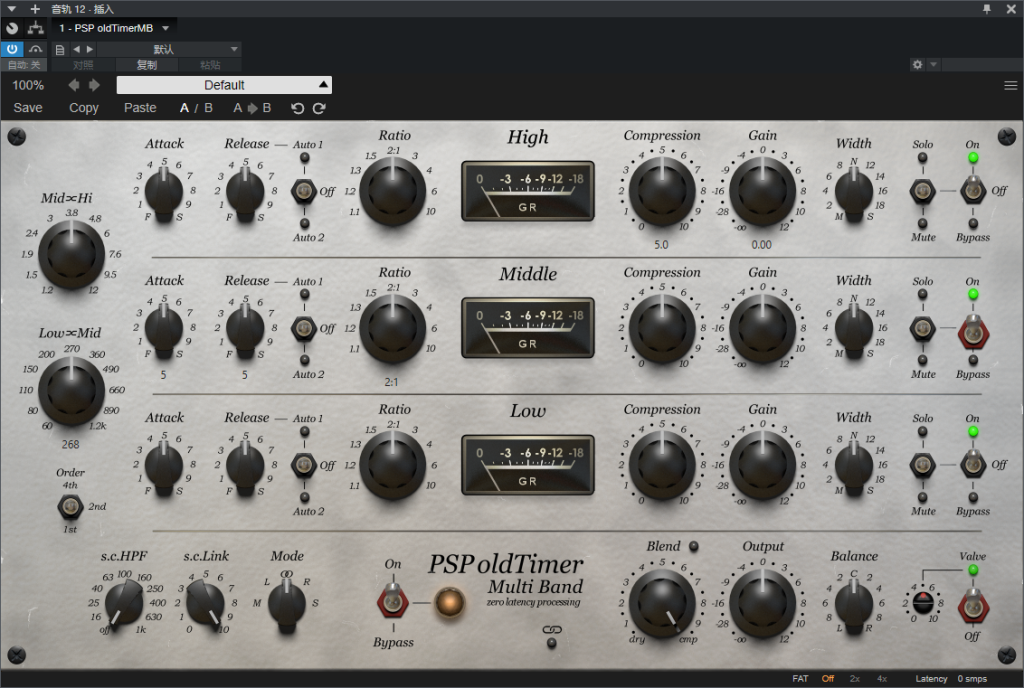Viewport: 1024px width, 688px height.
Task: Click the High band Compression knob
Action: [662, 191]
